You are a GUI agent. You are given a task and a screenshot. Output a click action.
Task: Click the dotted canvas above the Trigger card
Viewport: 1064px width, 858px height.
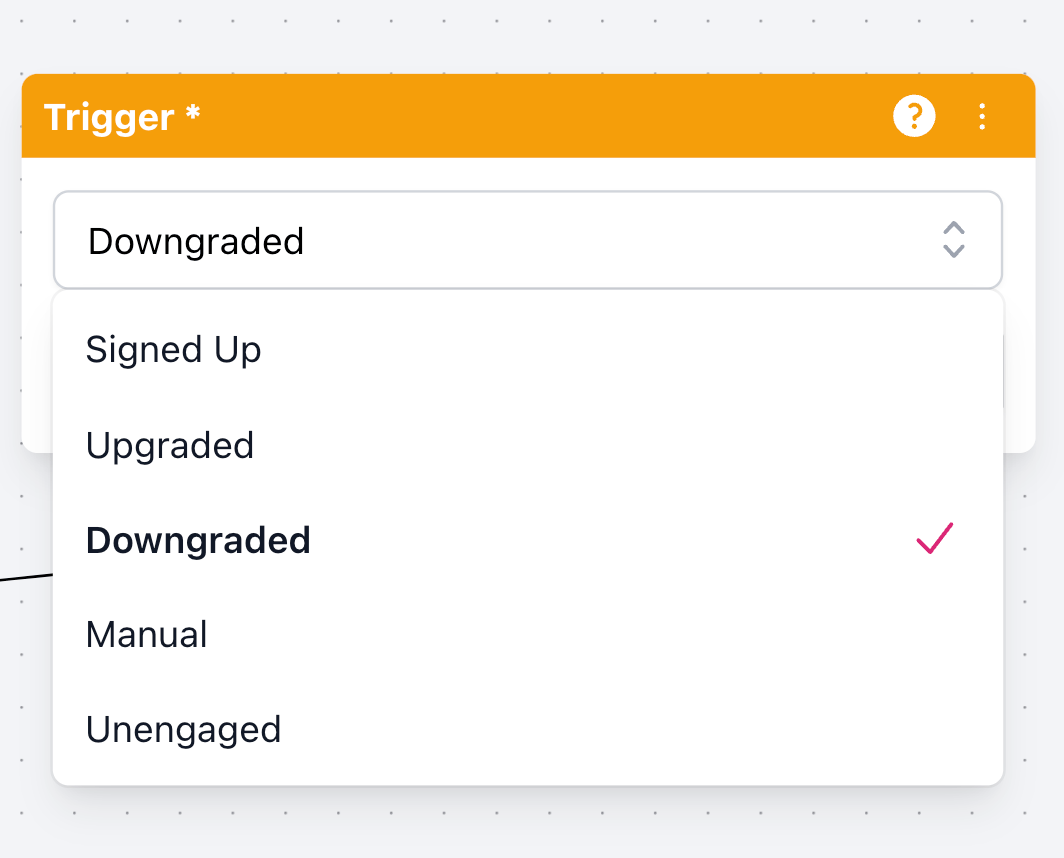point(529,35)
